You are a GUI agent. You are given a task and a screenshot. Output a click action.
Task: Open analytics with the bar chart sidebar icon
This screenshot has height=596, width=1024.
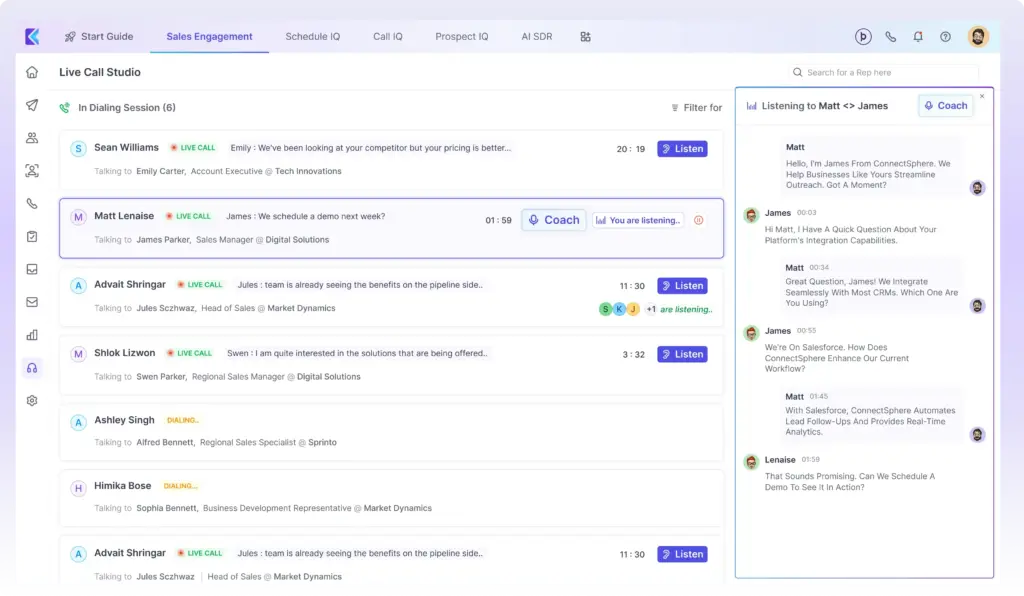click(31, 333)
